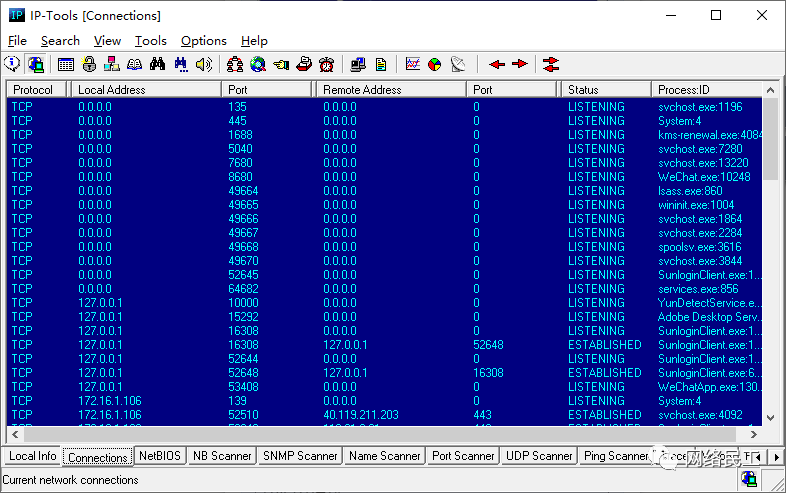Open the Tools menu
786x493 pixels.
pyautogui.click(x=150, y=41)
